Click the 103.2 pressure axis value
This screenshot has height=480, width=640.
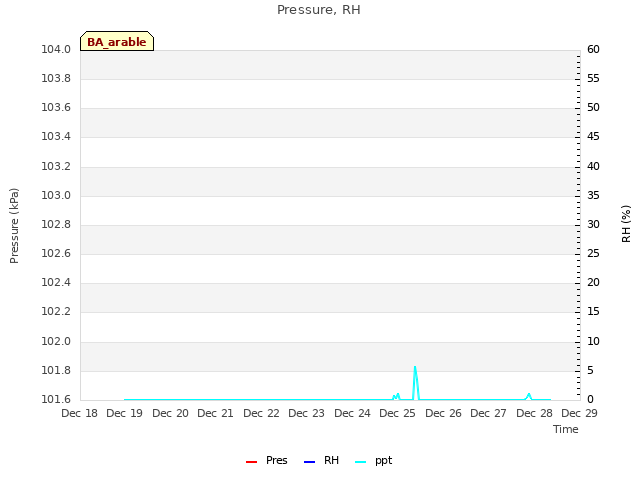(56, 167)
